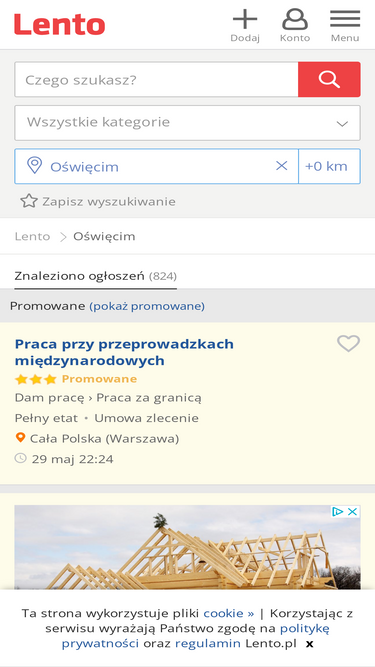Image resolution: width=375 pixels, height=667 pixels.
Task: Click the location pin icon
Action: pos(34,165)
